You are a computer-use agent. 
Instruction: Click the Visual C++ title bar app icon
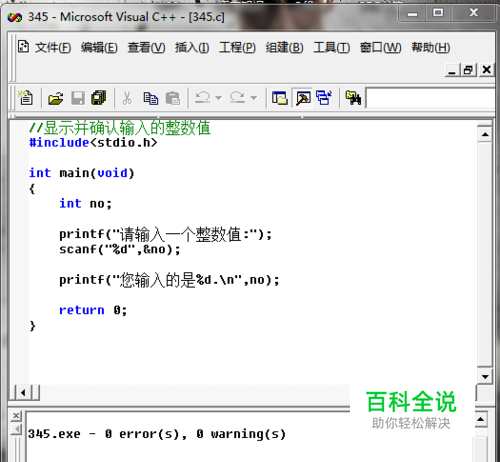pos(15,17)
